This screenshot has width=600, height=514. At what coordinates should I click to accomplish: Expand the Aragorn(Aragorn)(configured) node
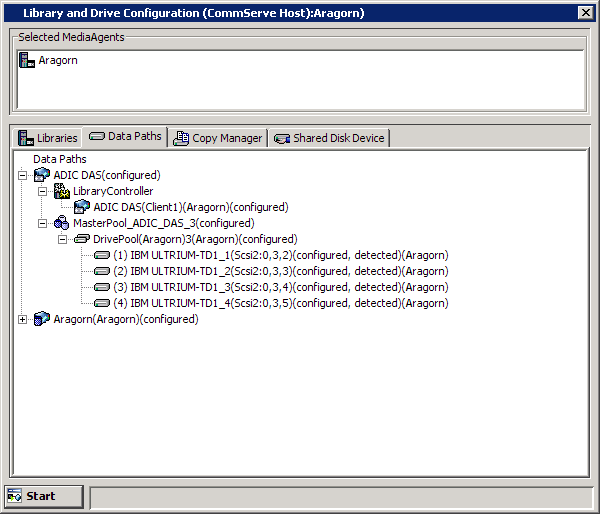coord(23,320)
